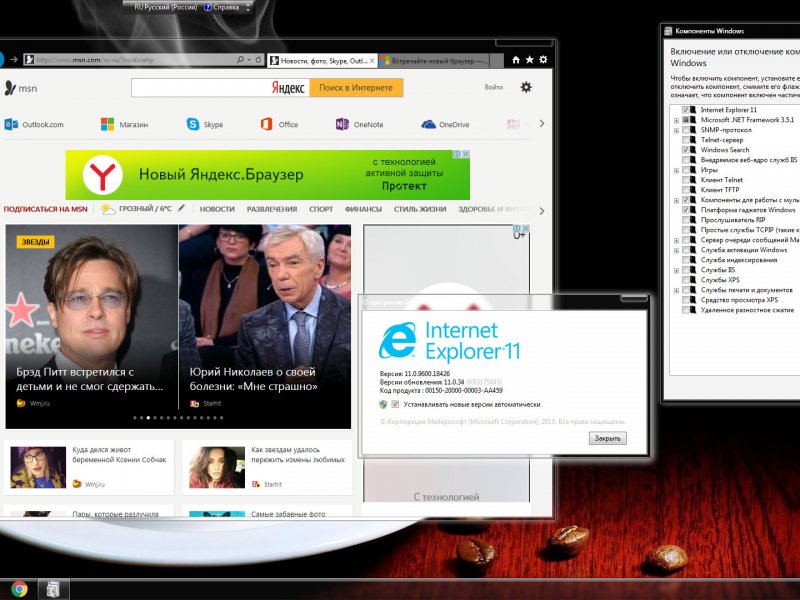The image size is (800, 600).
Task: Enable Клиент Telnet checkbox
Action: tap(686, 180)
